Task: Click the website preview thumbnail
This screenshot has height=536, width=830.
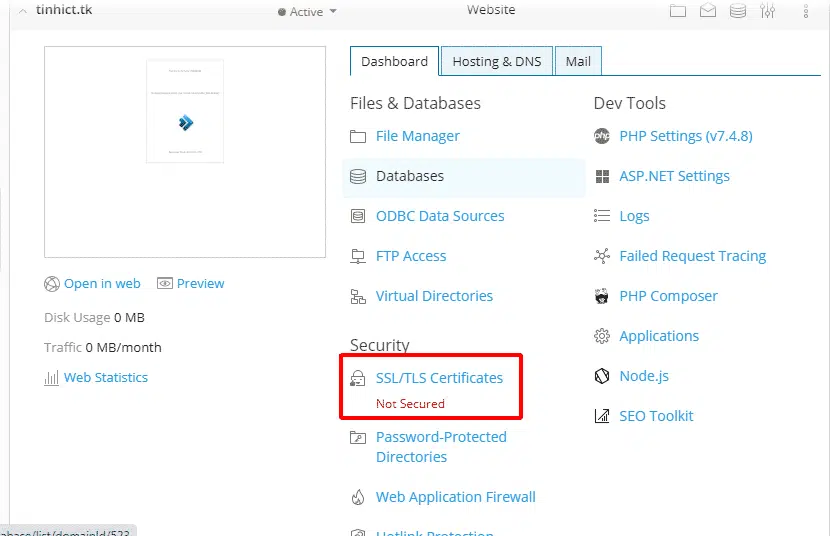Action: pyautogui.click(x=185, y=152)
